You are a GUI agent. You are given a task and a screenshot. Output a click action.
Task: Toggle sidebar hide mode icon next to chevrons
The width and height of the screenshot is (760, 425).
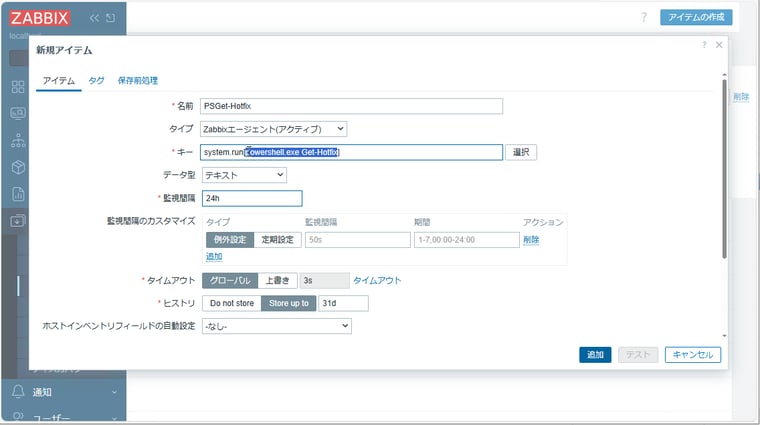coord(111,18)
